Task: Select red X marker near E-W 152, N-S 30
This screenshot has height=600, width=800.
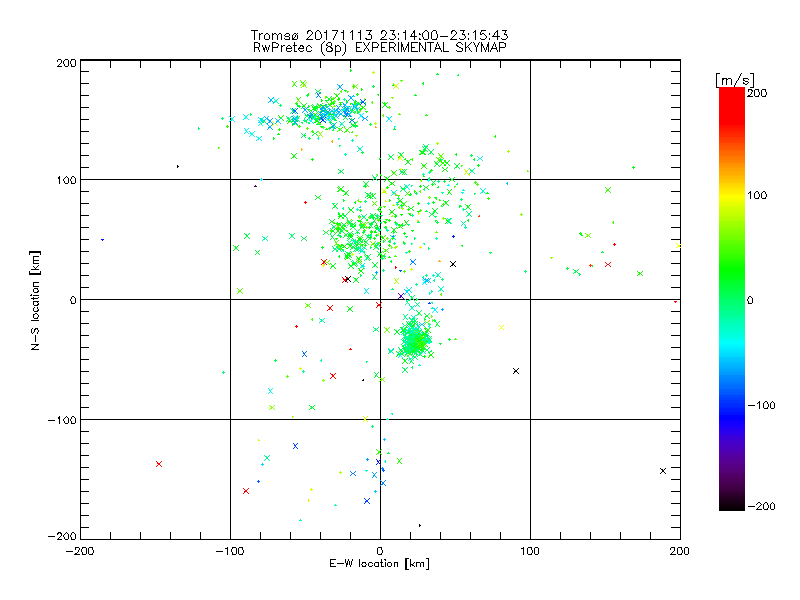Action: tap(608, 264)
